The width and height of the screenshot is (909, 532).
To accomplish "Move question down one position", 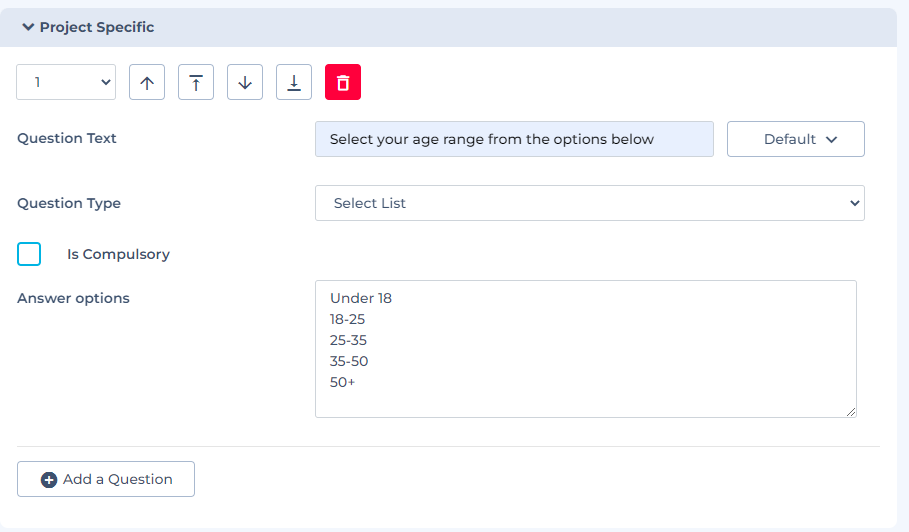I will tap(245, 82).
